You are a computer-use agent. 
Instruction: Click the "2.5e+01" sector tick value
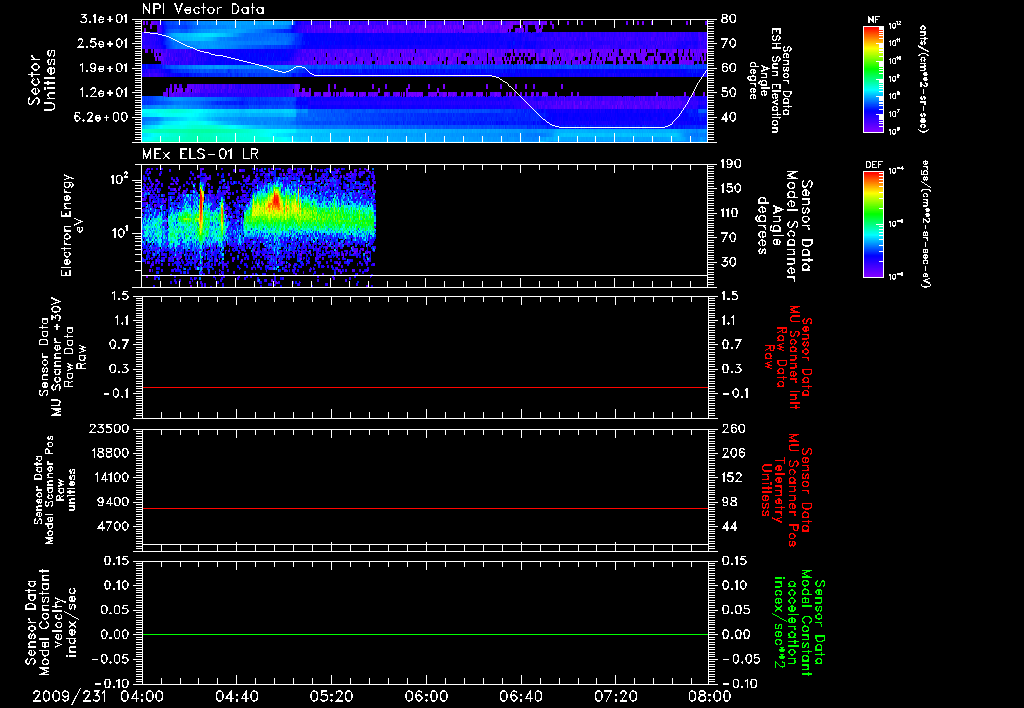[x=103, y=43]
